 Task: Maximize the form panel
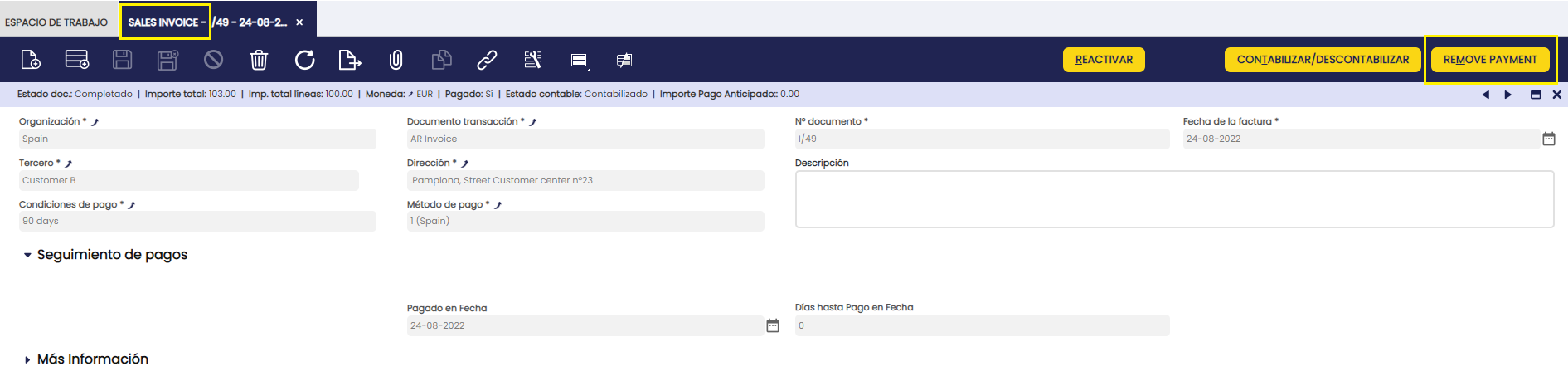click(x=1536, y=95)
